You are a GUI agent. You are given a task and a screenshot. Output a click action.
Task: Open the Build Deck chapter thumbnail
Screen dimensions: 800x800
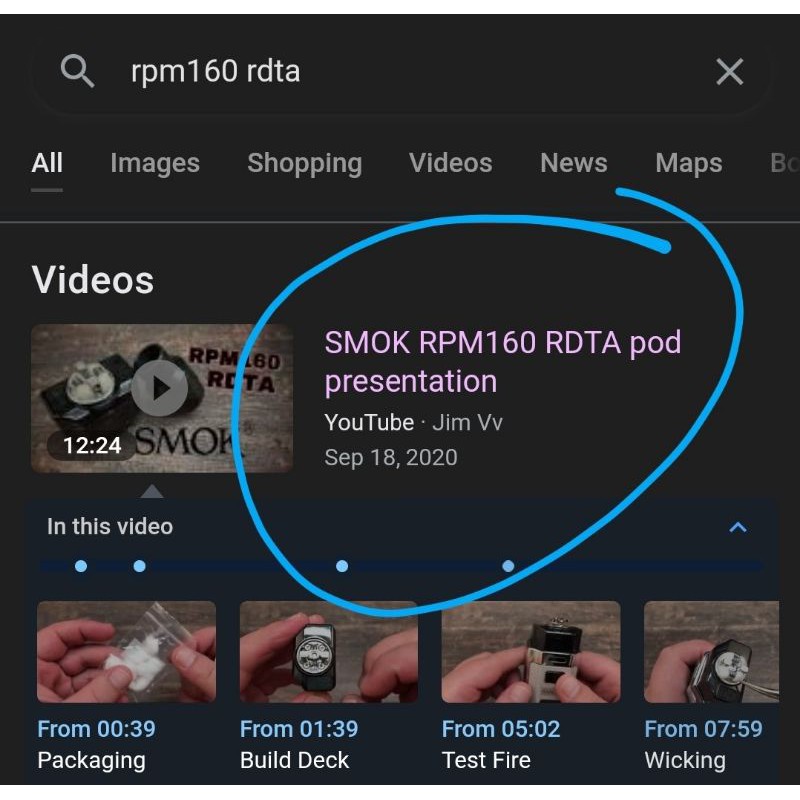pos(329,652)
